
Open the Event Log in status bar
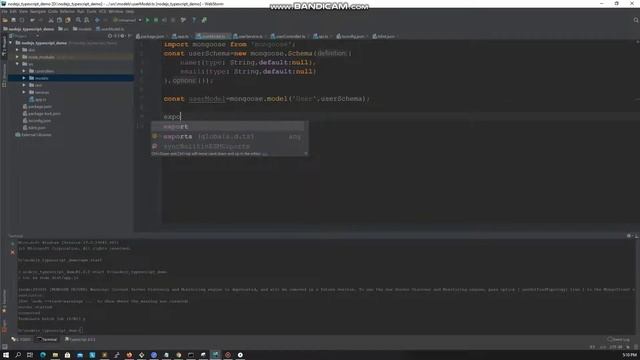point(619,340)
